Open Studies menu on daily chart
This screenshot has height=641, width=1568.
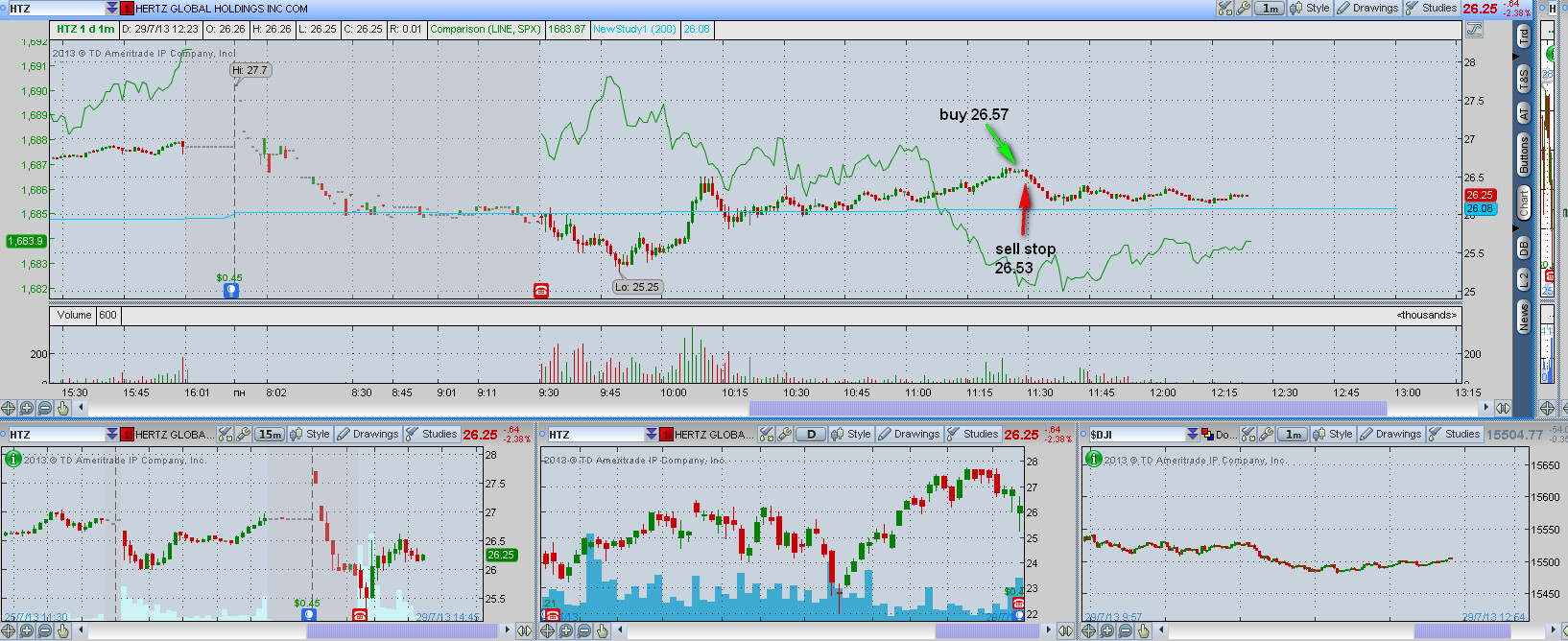972,435
